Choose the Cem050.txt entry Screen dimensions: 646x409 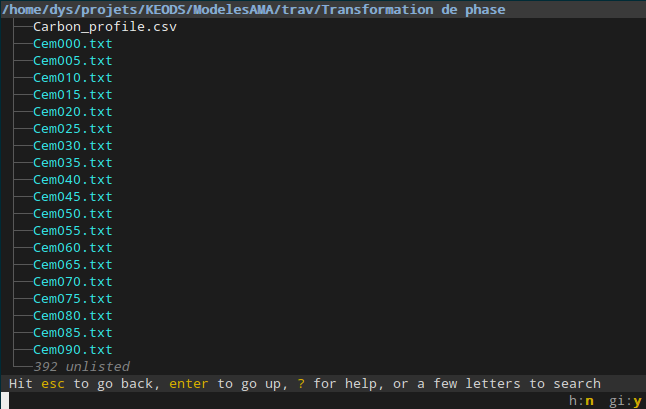pyautogui.click(x=73, y=214)
